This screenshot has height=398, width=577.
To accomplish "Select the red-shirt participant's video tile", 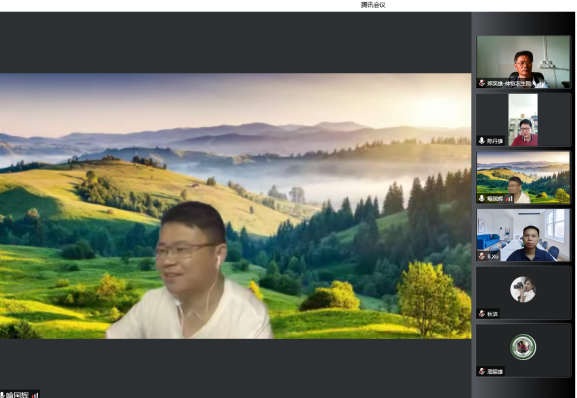I will pos(523,120).
